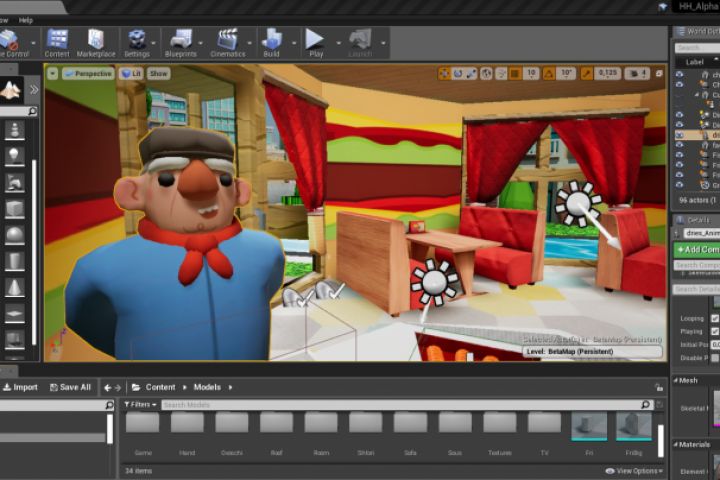Open the grid snap size 10 dropdown
Screen dimensions: 720x480
pyautogui.click(x=531, y=73)
